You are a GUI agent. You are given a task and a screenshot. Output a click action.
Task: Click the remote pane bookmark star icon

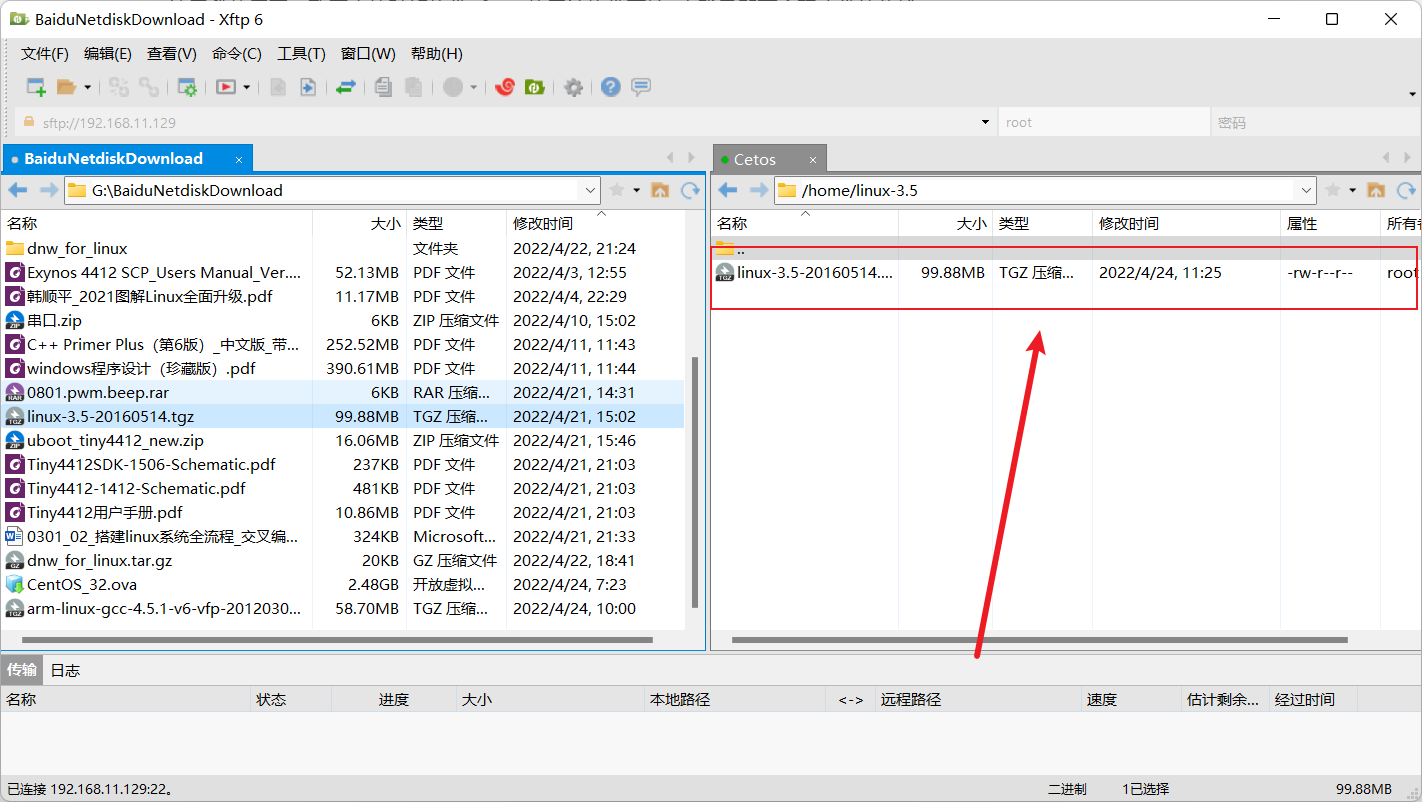pos(1332,190)
